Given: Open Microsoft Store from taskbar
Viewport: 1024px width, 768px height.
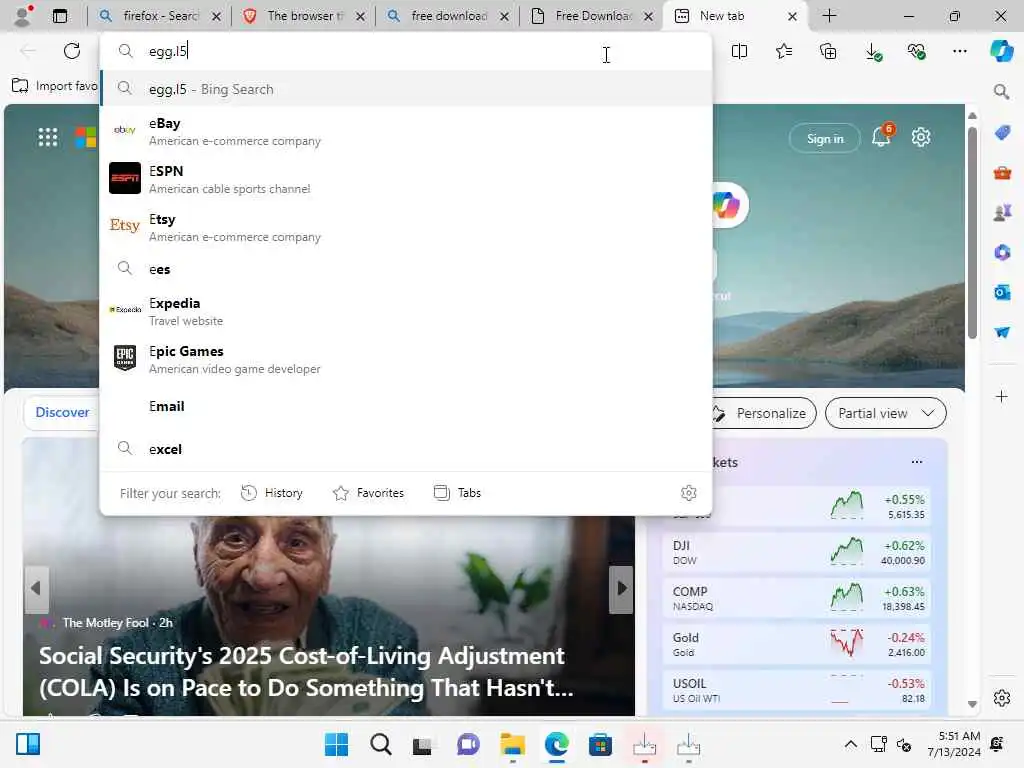Looking at the screenshot, I should coord(600,744).
